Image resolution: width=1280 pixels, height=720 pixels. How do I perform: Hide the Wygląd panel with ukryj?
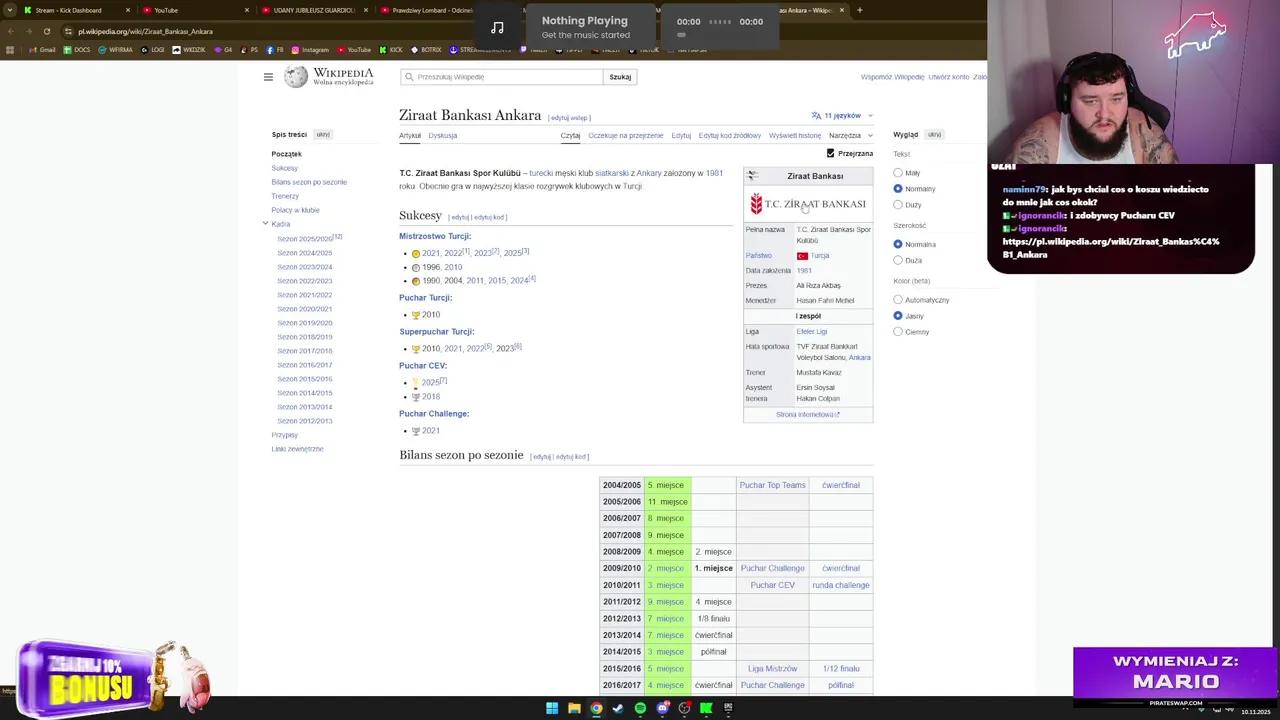[x=934, y=134]
